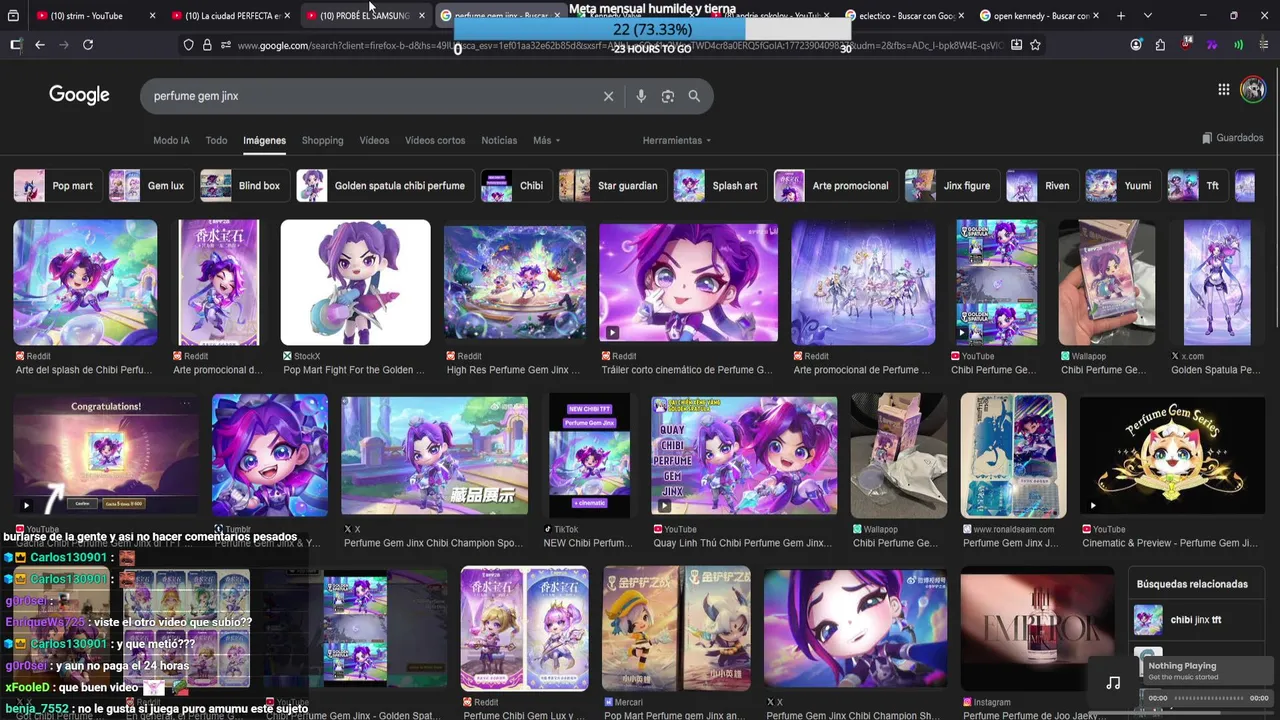This screenshot has height=720, width=1280.
Task: Filter images by the Star guardian chip
Action: click(x=611, y=186)
